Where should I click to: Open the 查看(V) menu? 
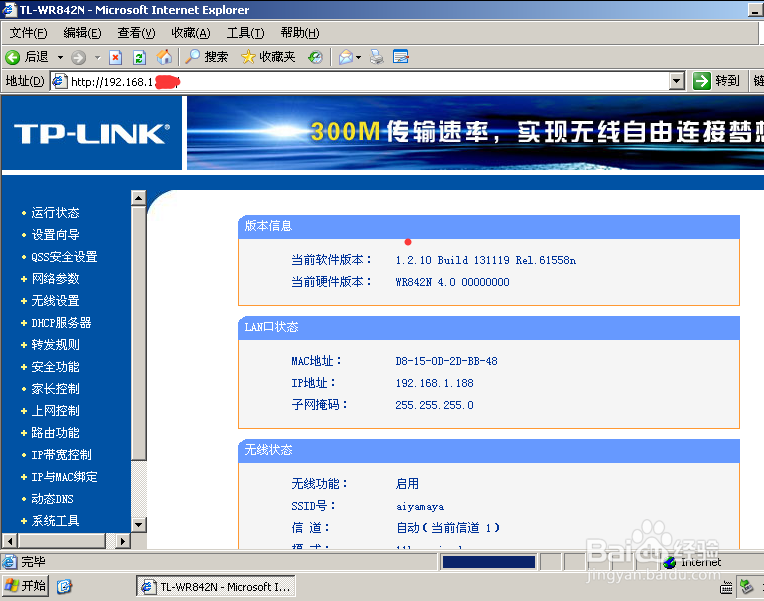click(136, 33)
